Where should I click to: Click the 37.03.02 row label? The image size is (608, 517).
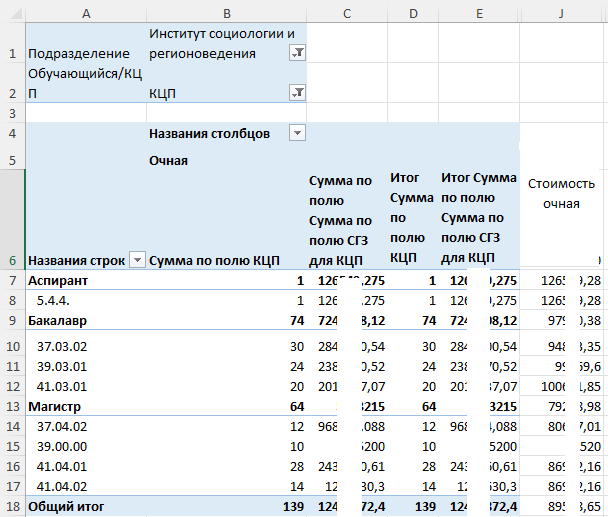tap(62, 346)
